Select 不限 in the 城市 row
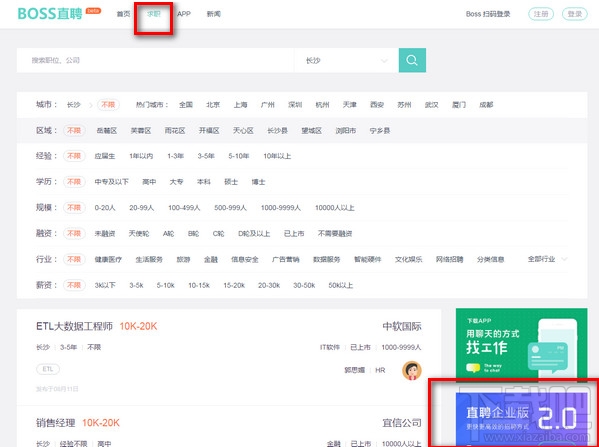The width and height of the screenshot is (599, 447). click(x=108, y=105)
